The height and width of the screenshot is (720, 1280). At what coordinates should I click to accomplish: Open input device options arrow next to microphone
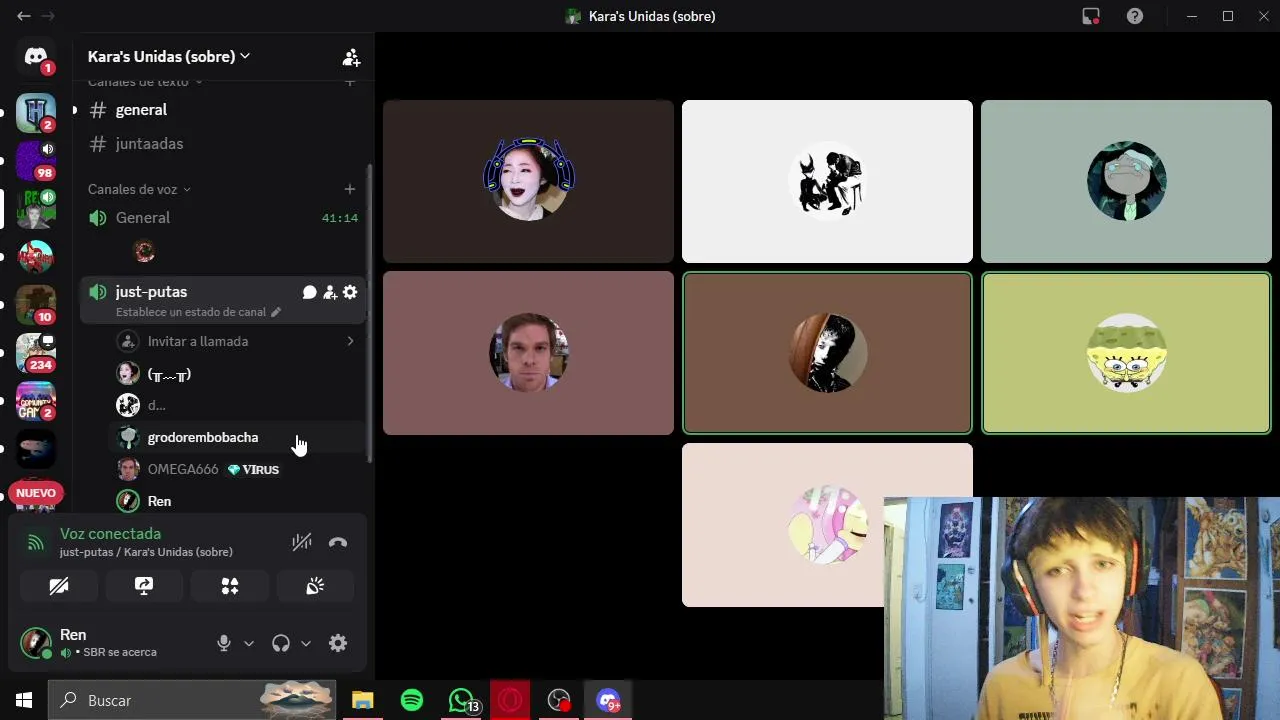249,643
